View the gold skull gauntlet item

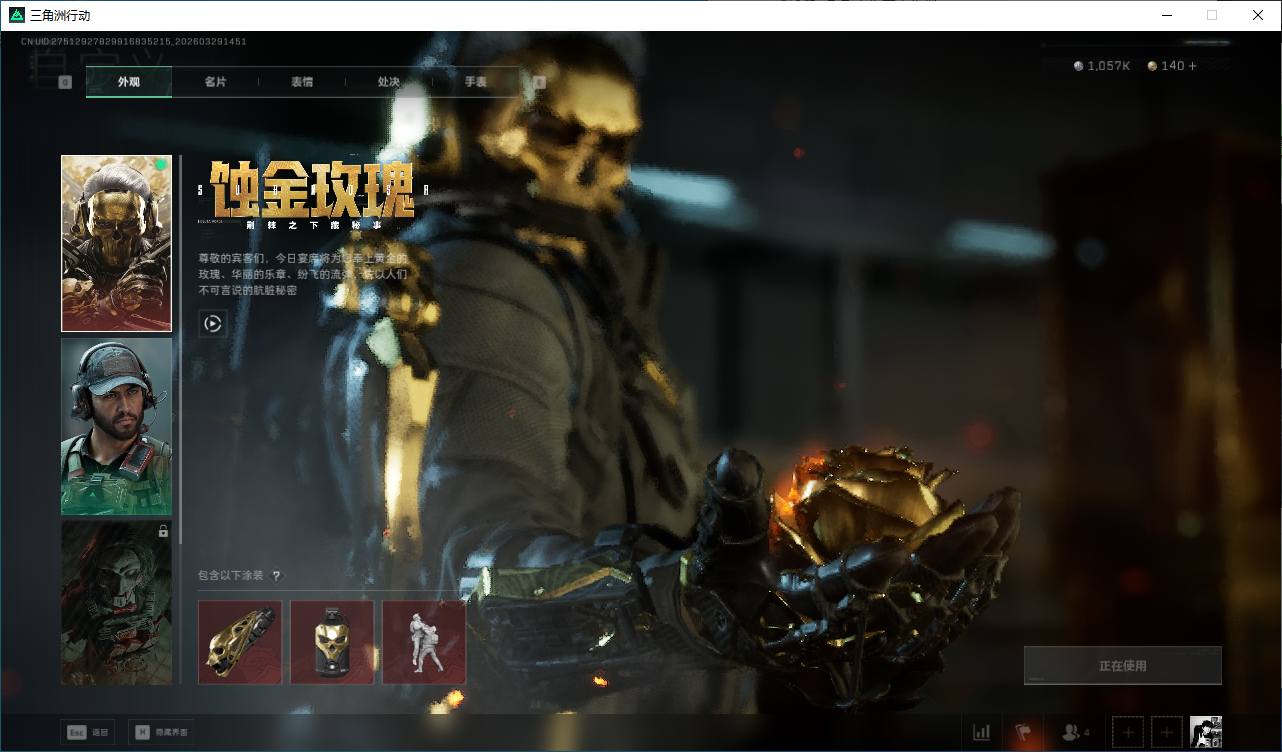pyautogui.click(x=240, y=642)
